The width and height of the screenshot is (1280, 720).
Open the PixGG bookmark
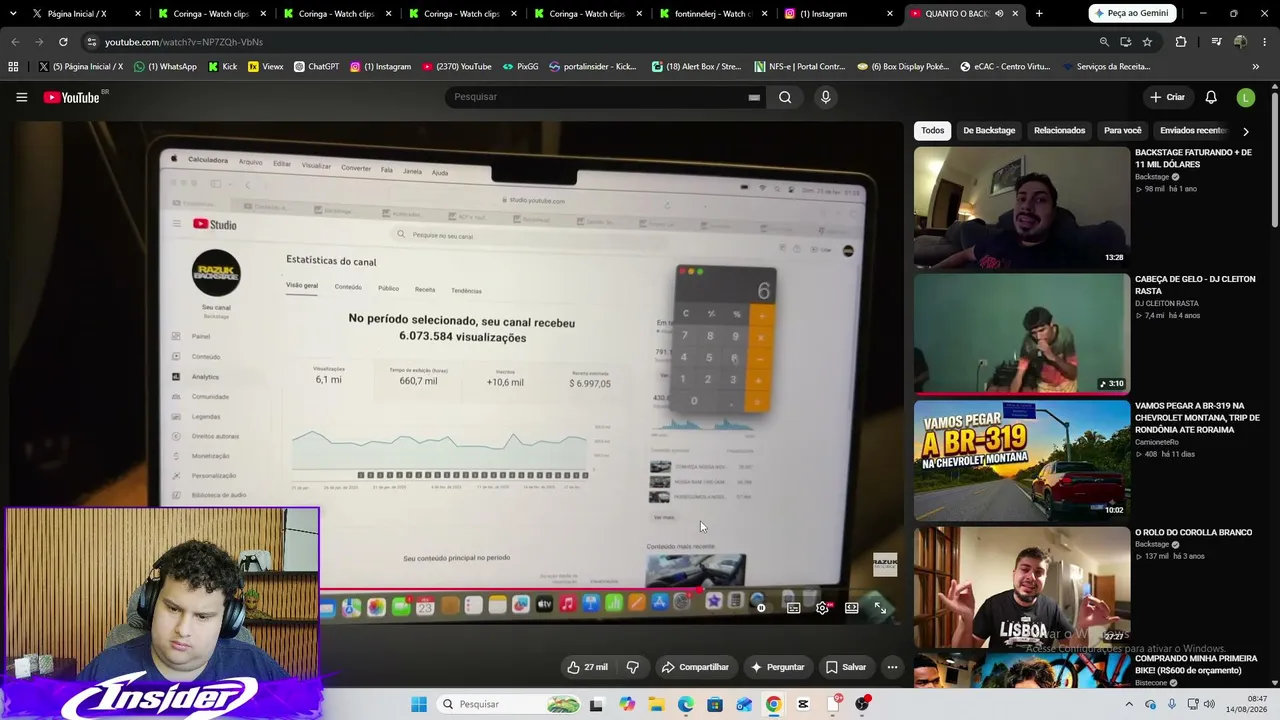point(520,67)
